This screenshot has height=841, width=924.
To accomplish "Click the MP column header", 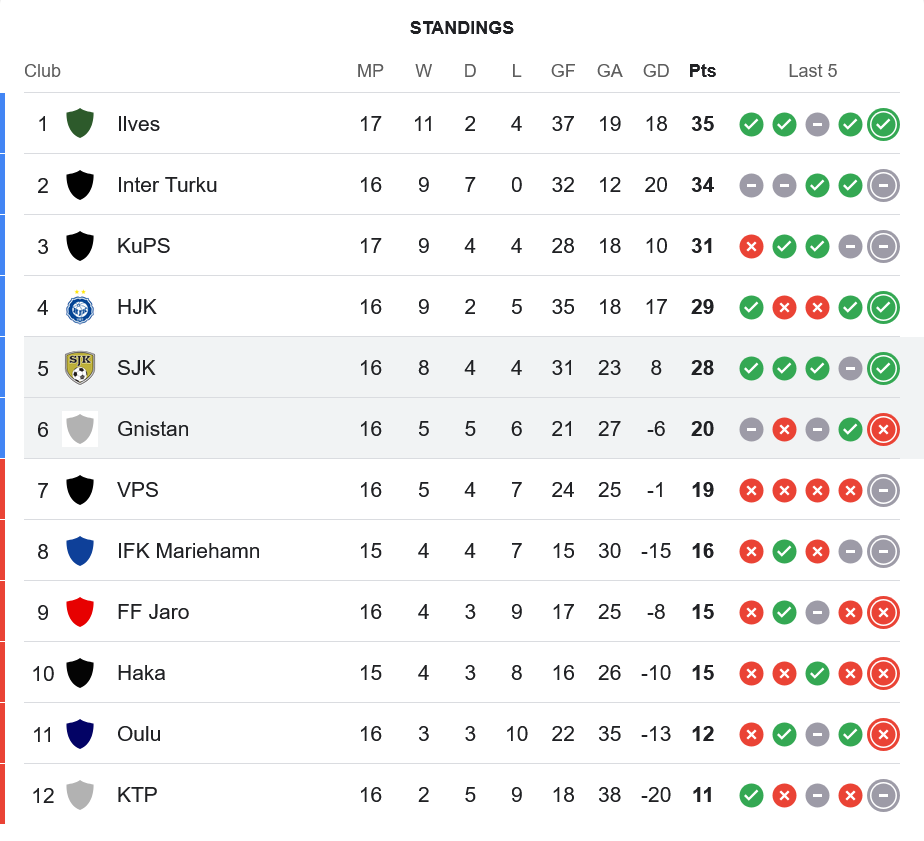I will (x=370, y=71).
